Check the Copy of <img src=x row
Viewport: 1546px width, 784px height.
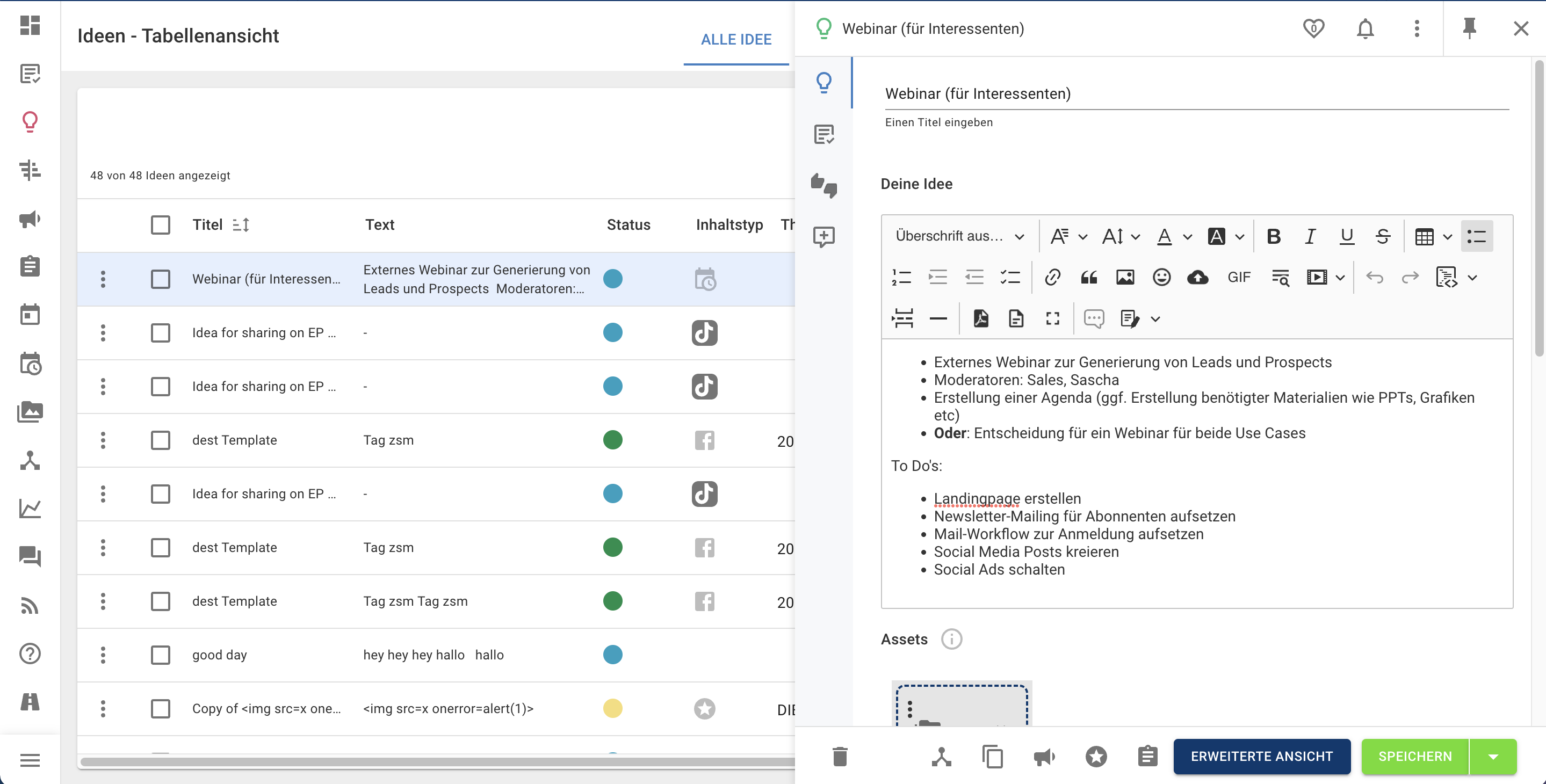[x=160, y=708]
